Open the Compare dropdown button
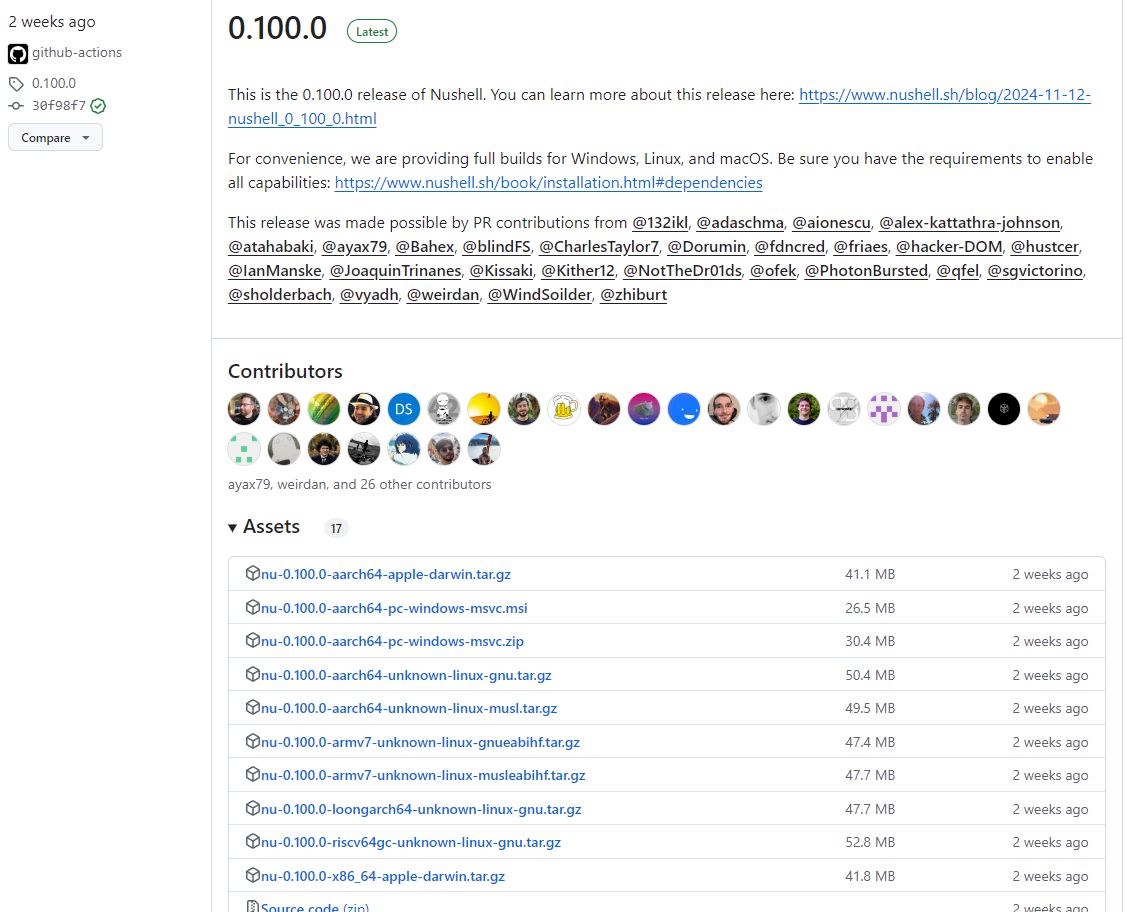Viewport: 1127px width, 912px height. 55,137
